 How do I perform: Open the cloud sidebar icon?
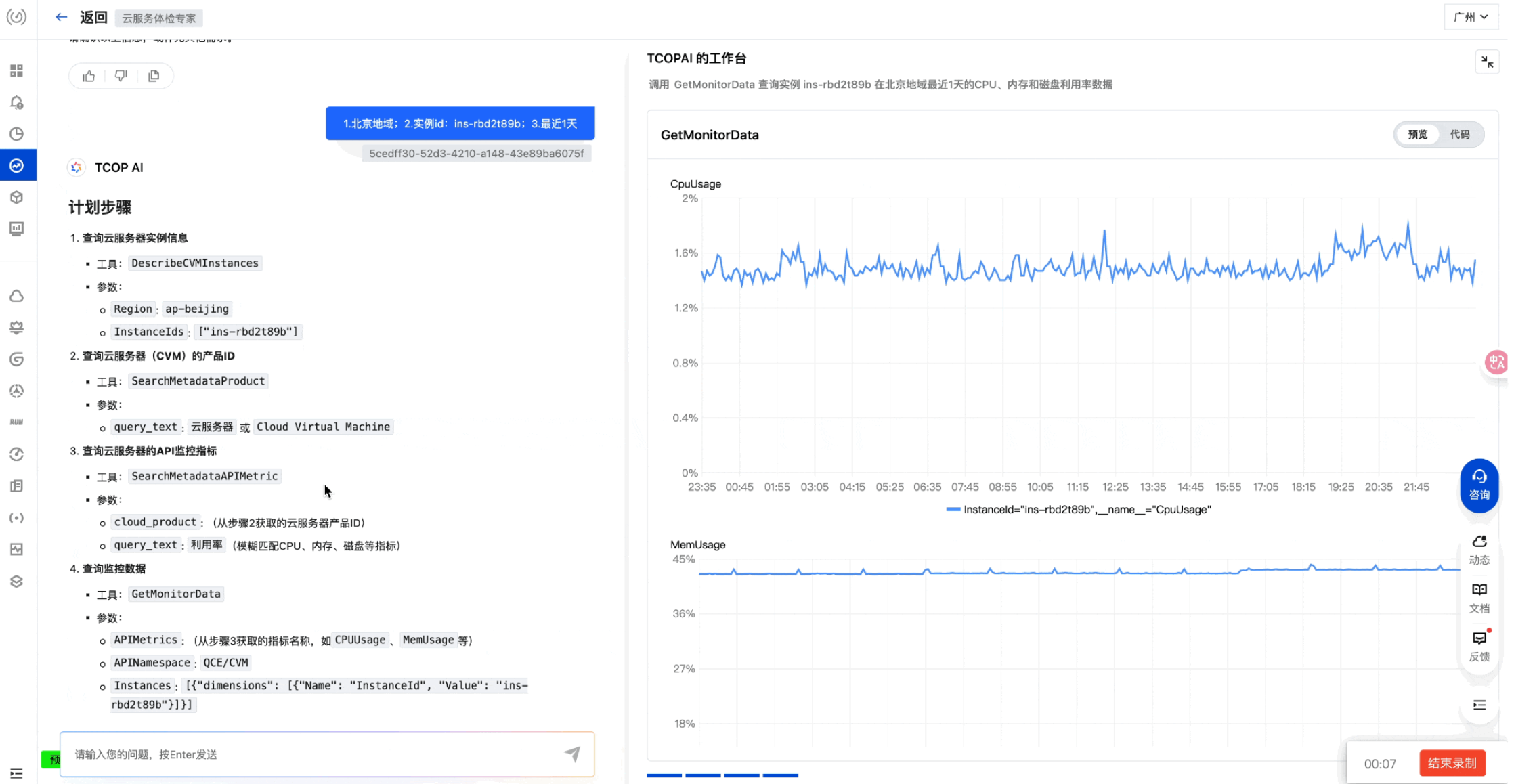click(16, 296)
